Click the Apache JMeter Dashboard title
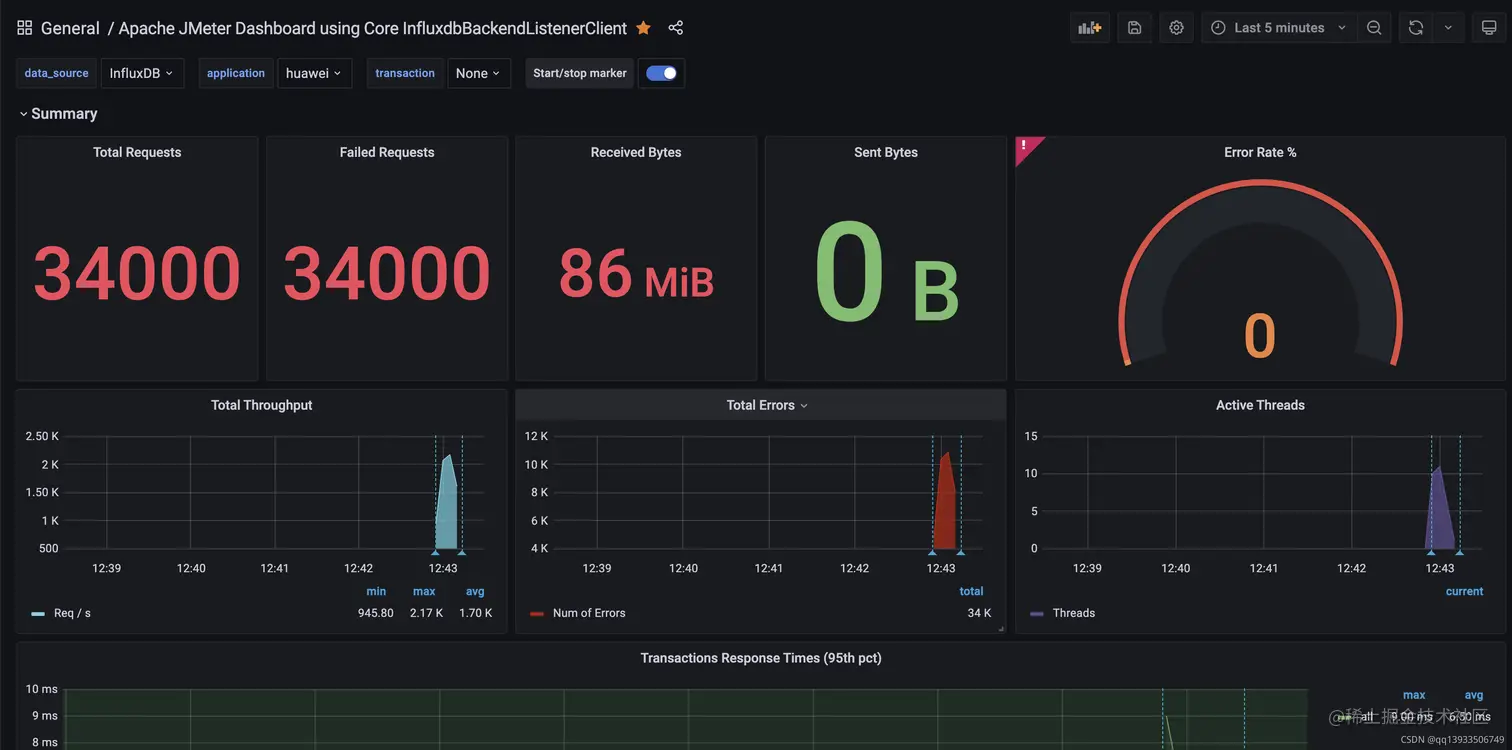 pos(373,28)
